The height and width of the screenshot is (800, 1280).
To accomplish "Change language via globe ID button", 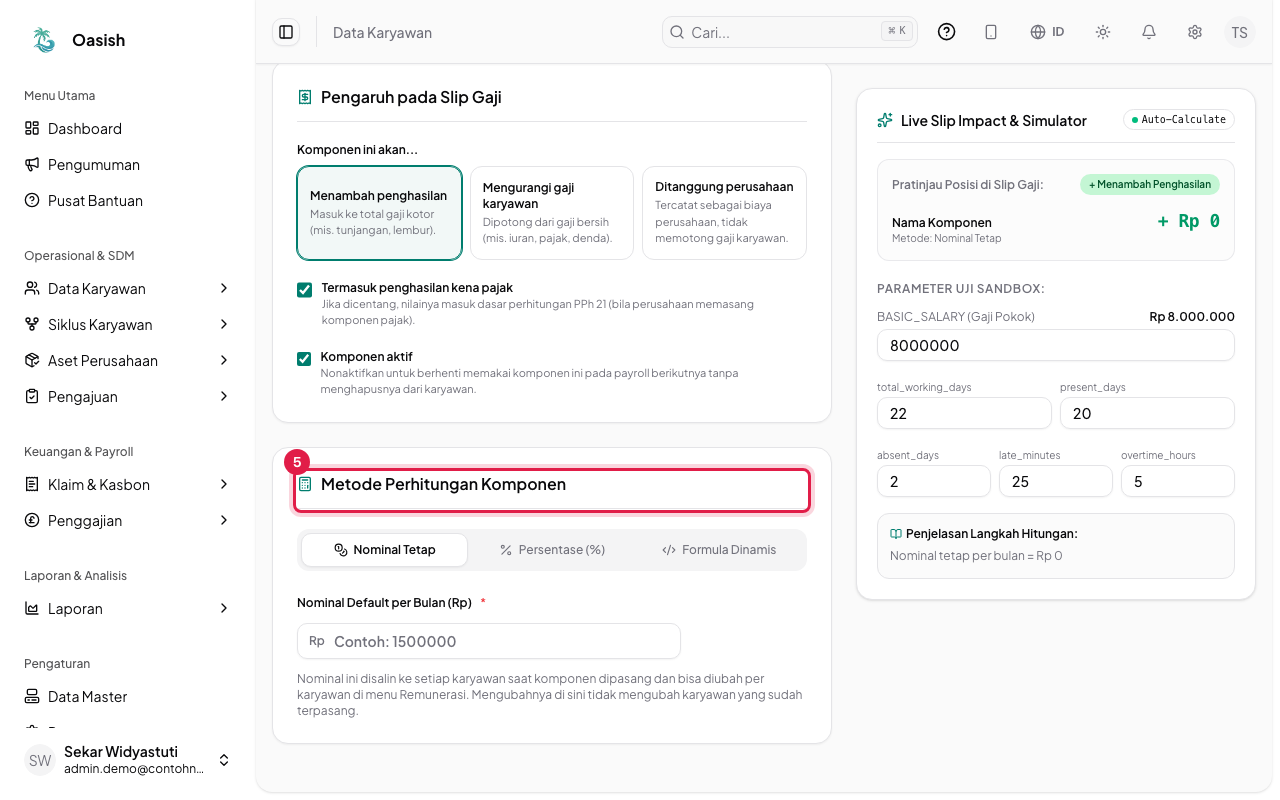I will coord(1047,32).
